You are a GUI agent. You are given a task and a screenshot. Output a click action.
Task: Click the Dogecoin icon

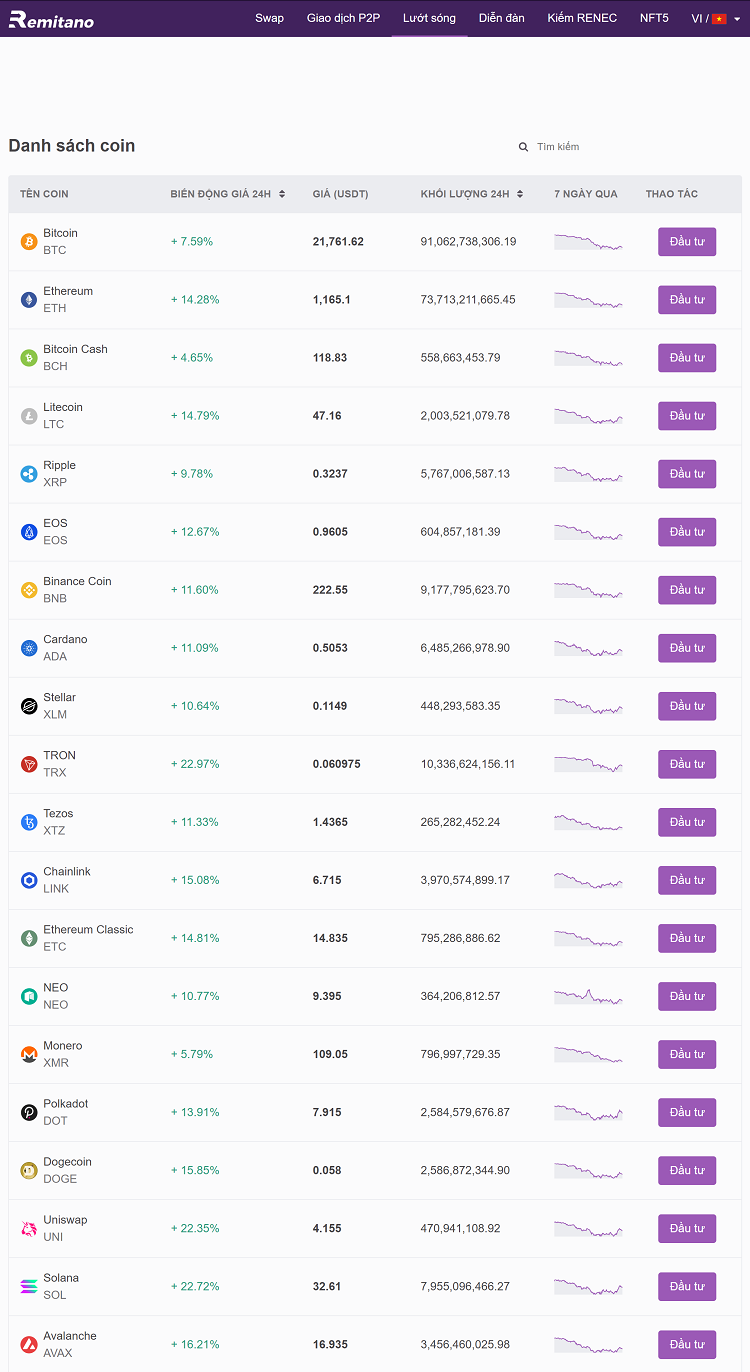tap(29, 1170)
